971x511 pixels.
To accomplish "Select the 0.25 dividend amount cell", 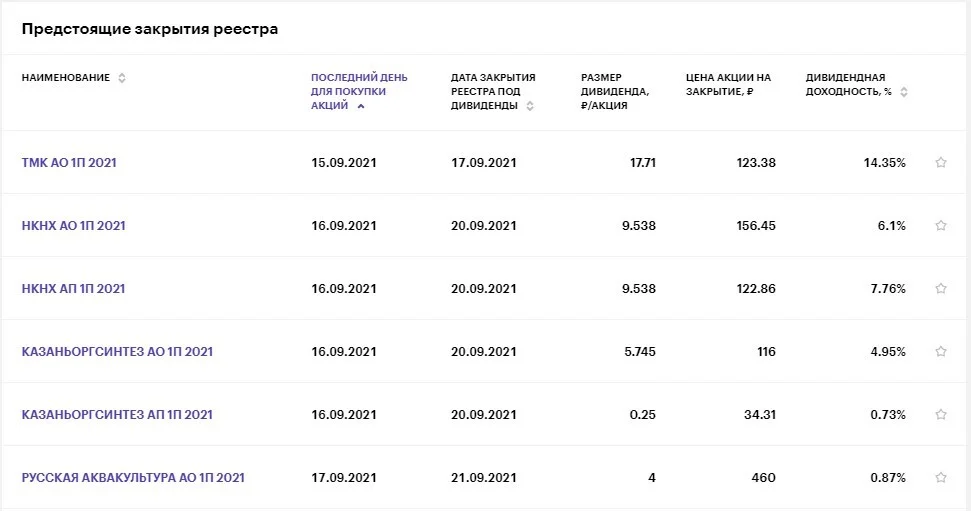I will [643, 415].
